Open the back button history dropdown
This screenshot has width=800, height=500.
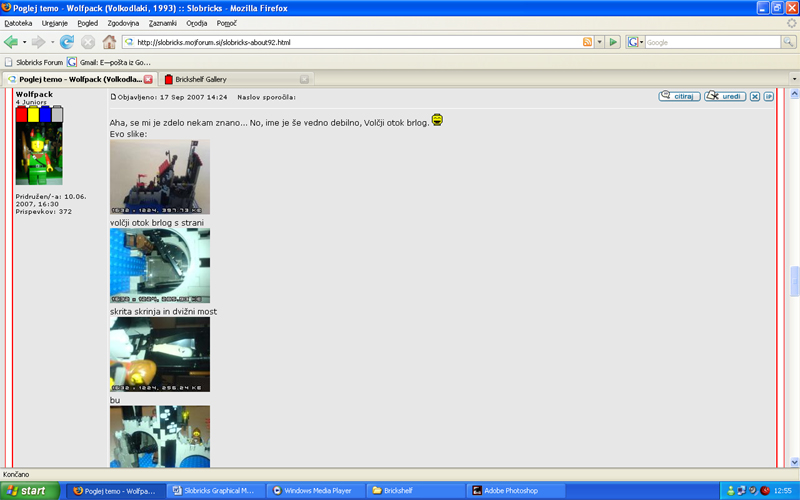(x=24, y=42)
